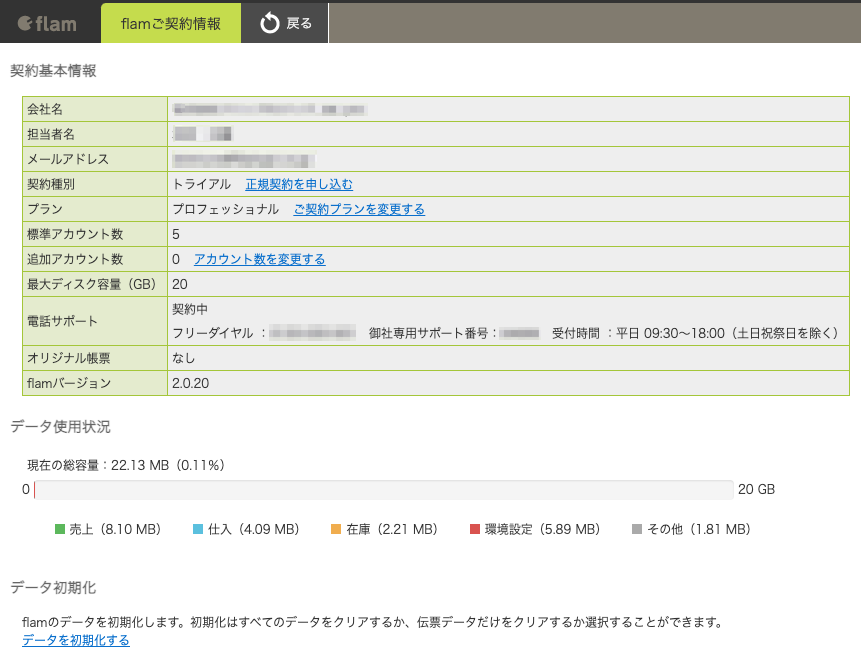Click the 環境設定（5.89 MB） legend label
Image resolution: width=861 pixels, height=660 pixels.
[x=543, y=529]
